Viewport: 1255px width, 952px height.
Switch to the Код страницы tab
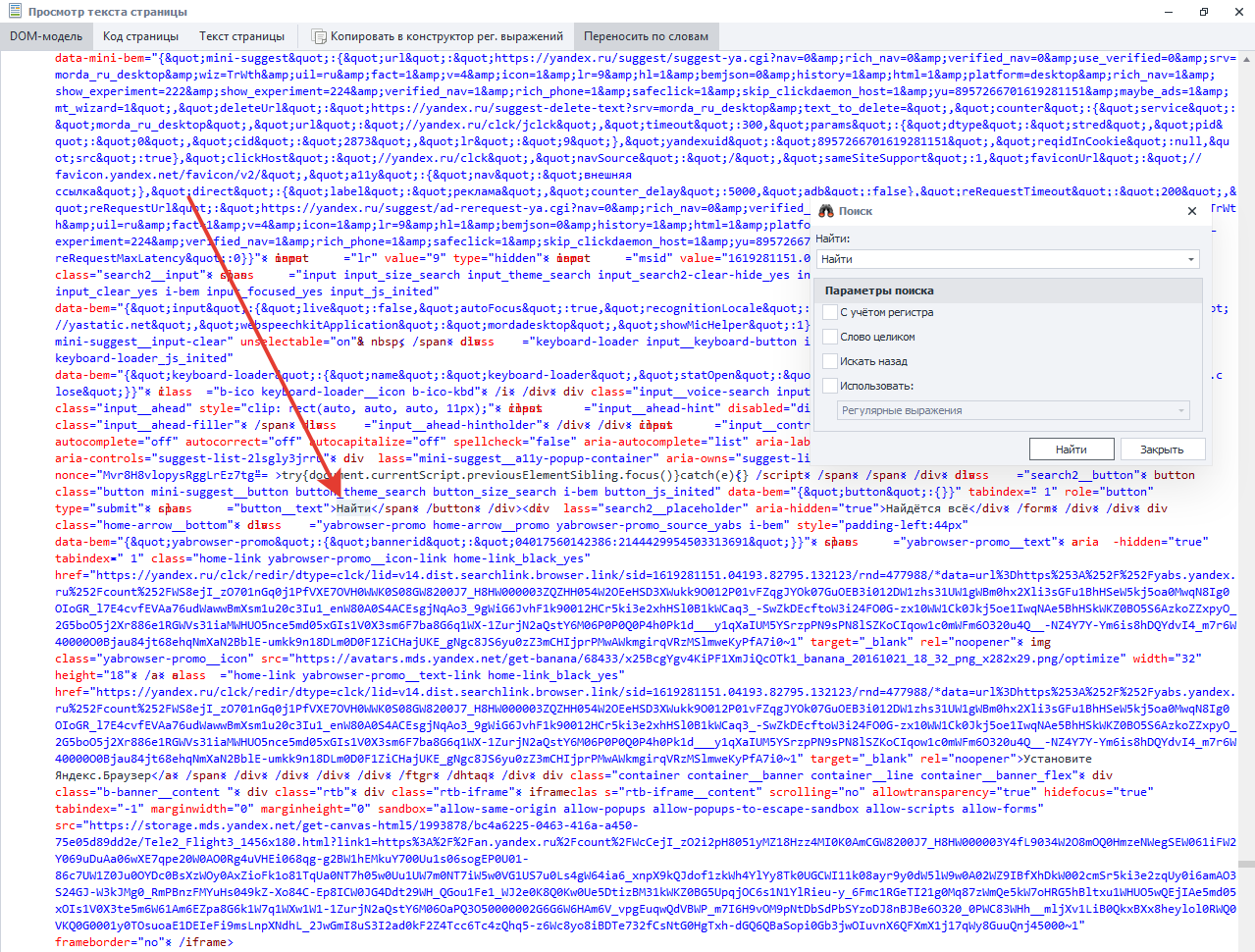coord(140,36)
